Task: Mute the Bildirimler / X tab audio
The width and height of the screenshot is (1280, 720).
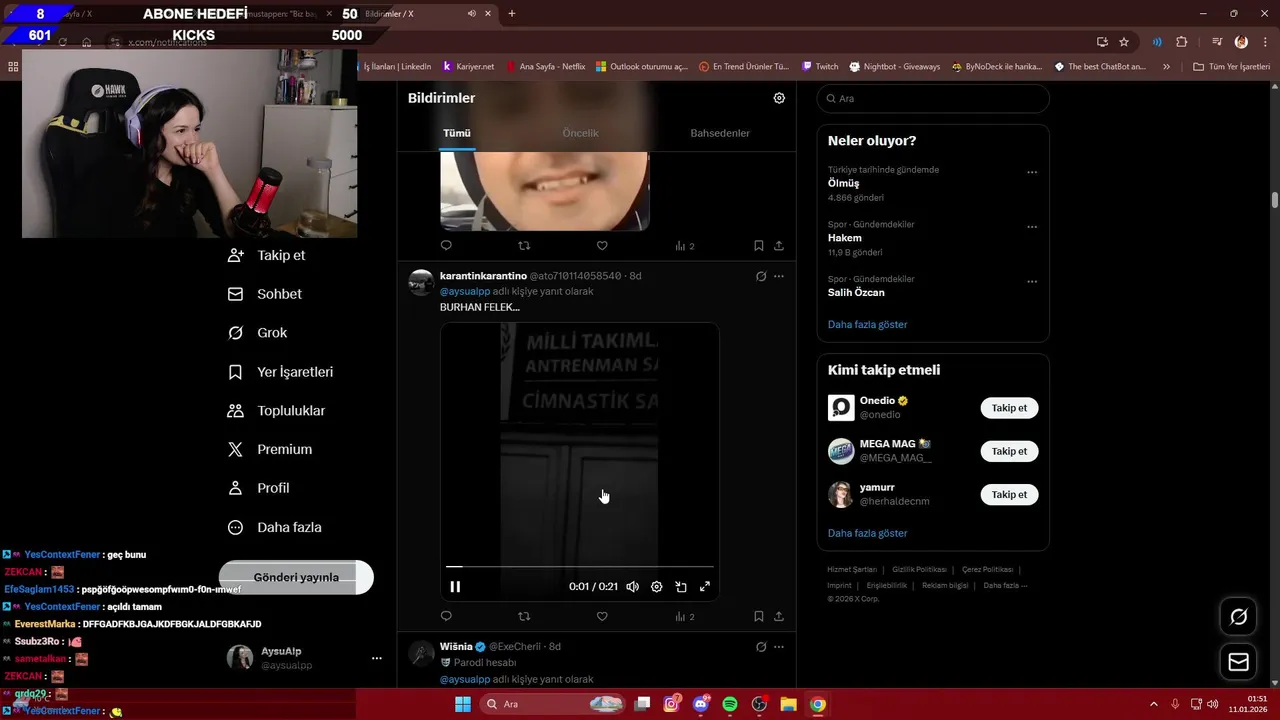Action: coord(471,13)
